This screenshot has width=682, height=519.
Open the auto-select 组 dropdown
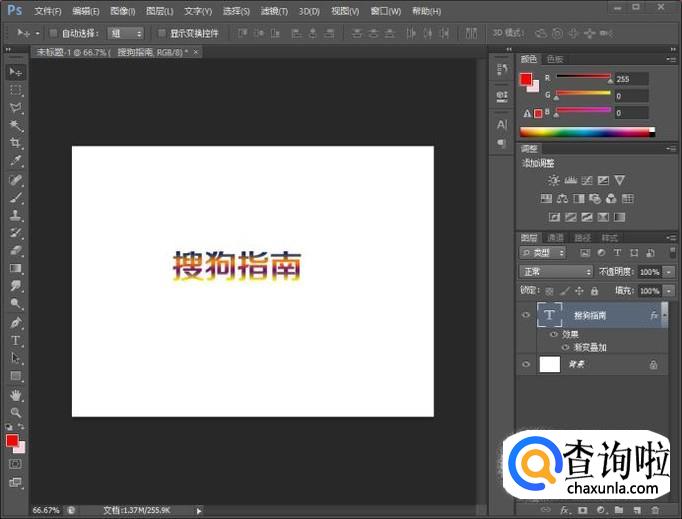click(x=125, y=33)
